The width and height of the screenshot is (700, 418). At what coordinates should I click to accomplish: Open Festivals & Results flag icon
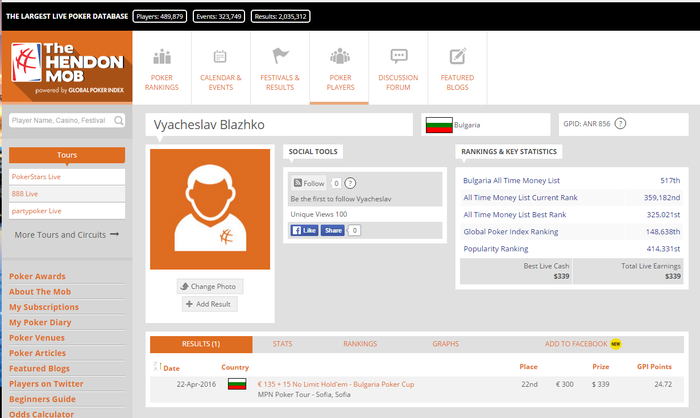point(280,56)
